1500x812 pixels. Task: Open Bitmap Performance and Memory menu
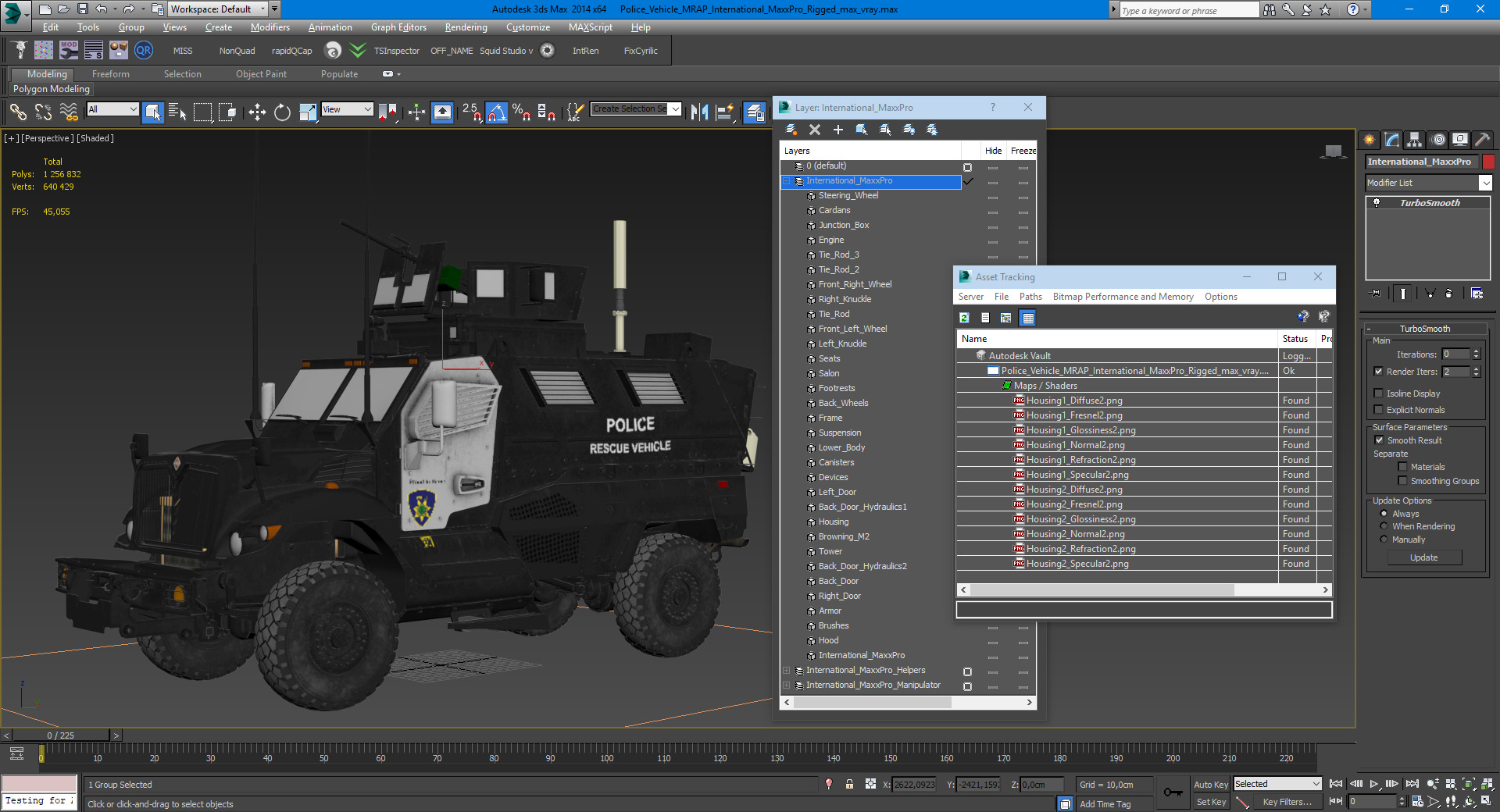(1123, 297)
